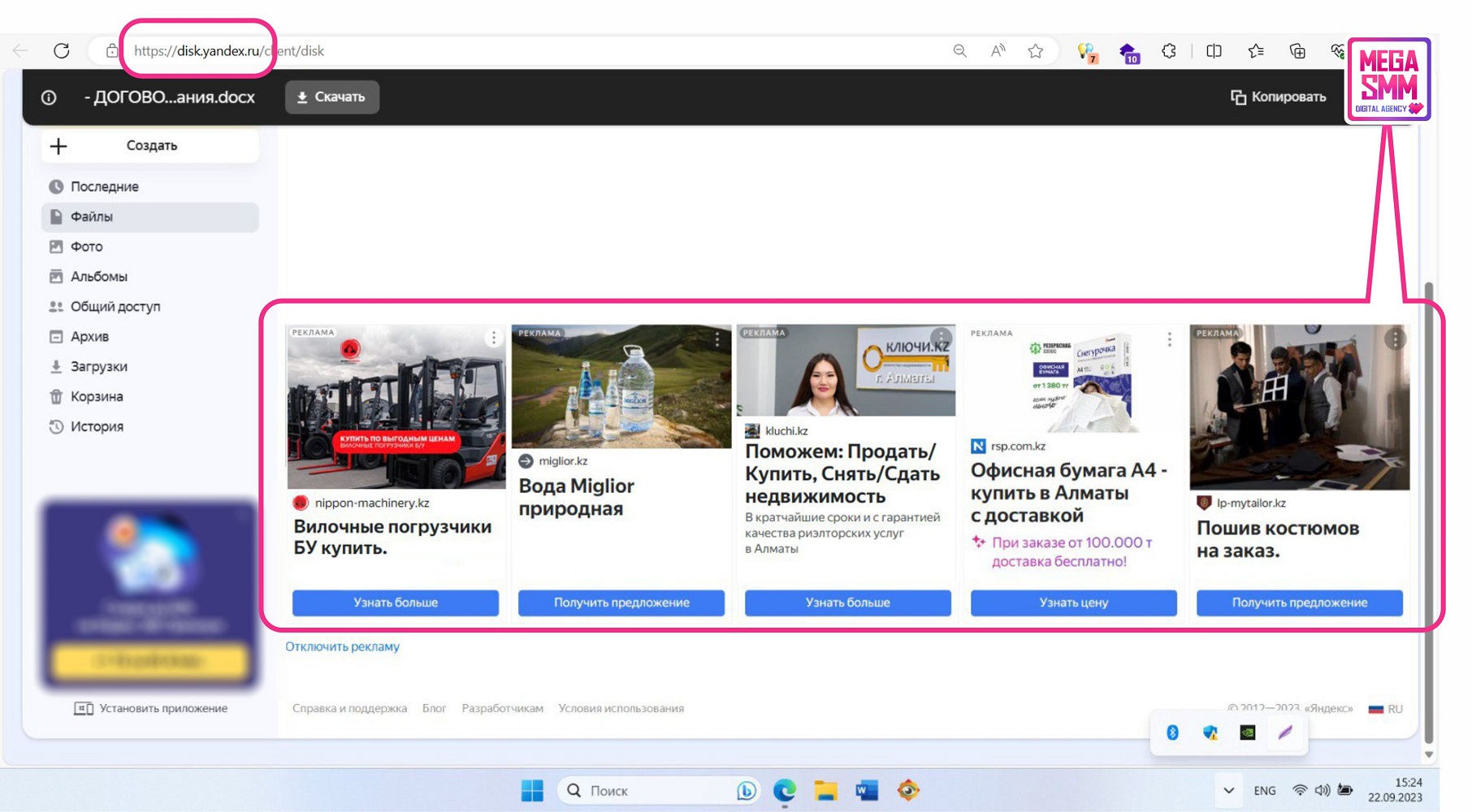The width and height of the screenshot is (1472, 812).
Task: Click the site lock icon in address bar
Action: (112, 51)
